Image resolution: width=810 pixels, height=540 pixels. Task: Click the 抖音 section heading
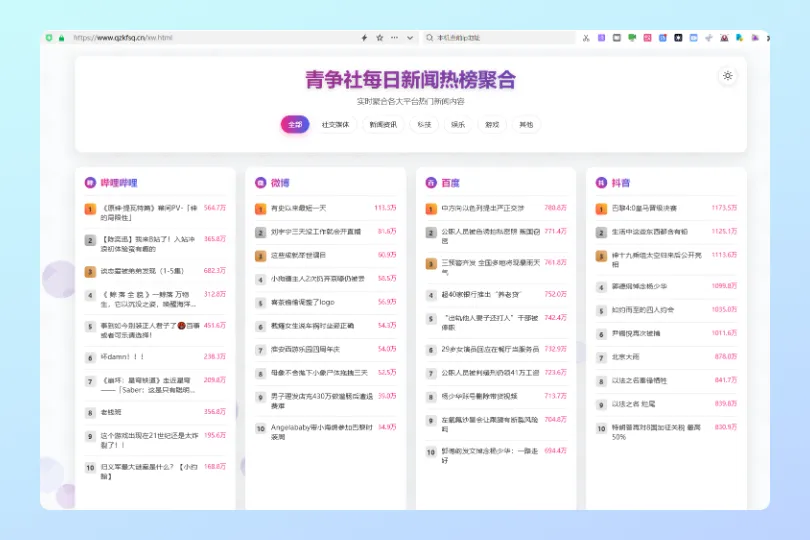click(621, 183)
